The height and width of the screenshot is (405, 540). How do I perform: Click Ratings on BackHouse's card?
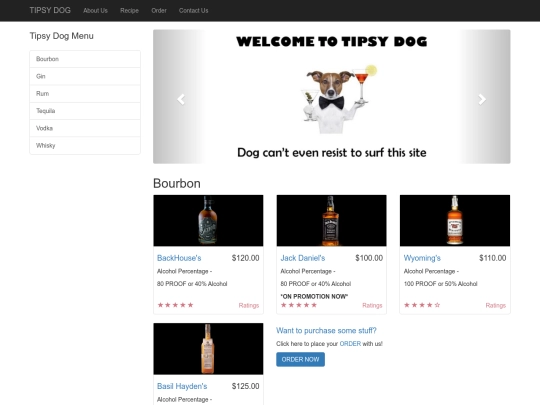pos(249,305)
